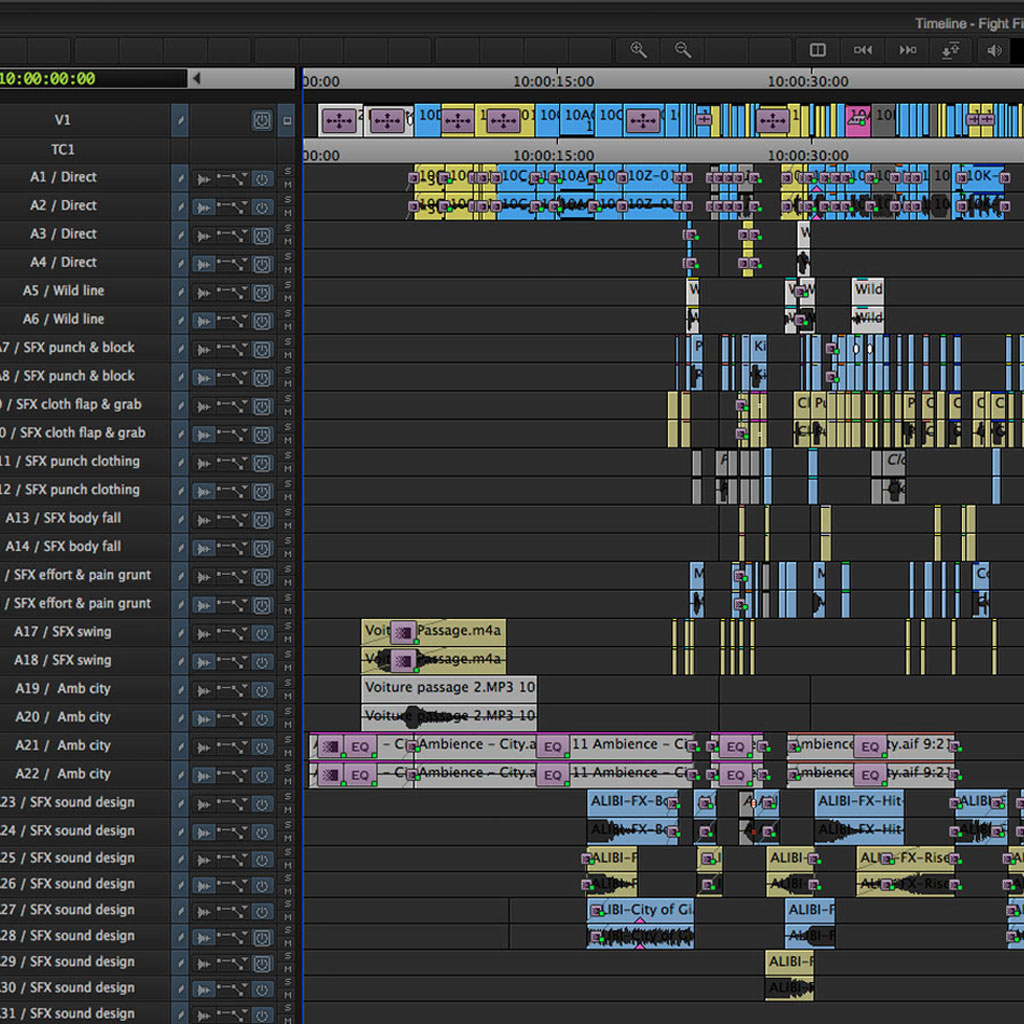This screenshot has width=1024, height=1024.
Task: Select the A6 / Wild line track name
Action: 63,319
